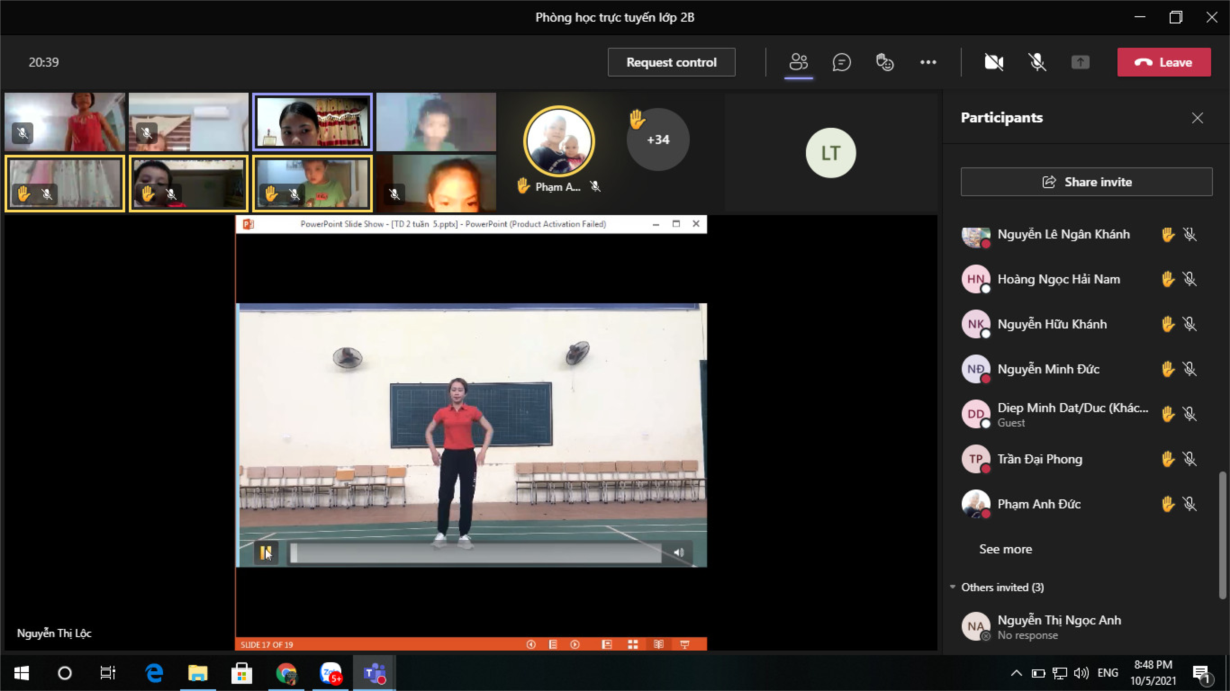Screen dimensions: 1230x691
Task: Unmute the microphone in toolbar
Action: [x=1037, y=62]
